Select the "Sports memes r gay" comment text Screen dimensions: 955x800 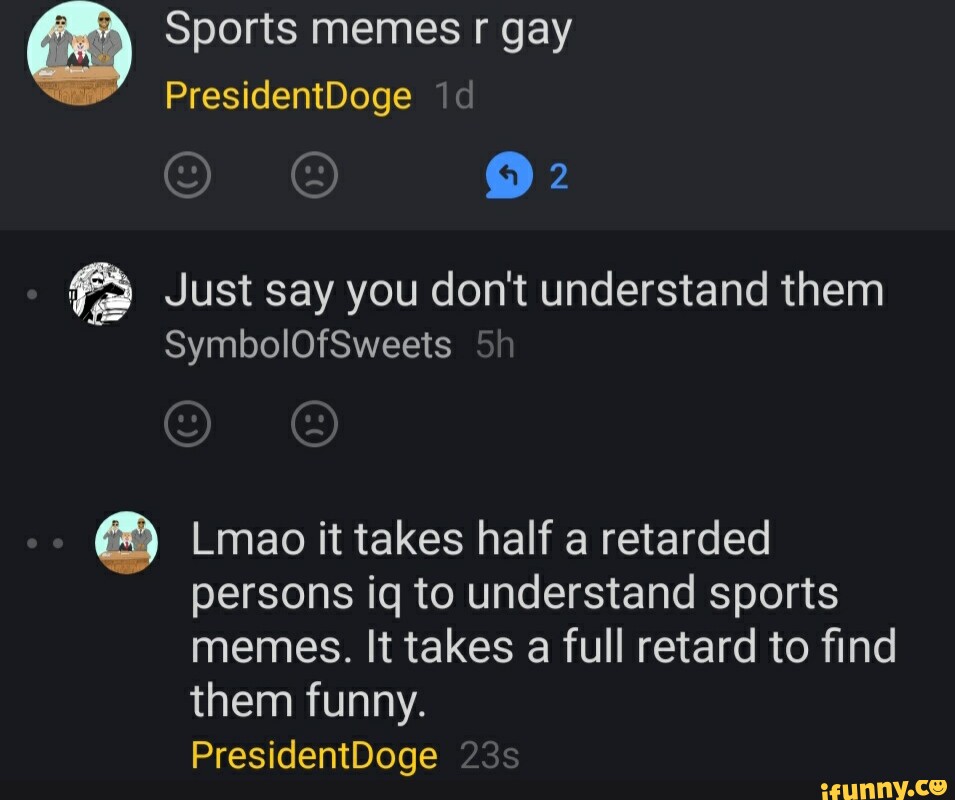coord(368,30)
